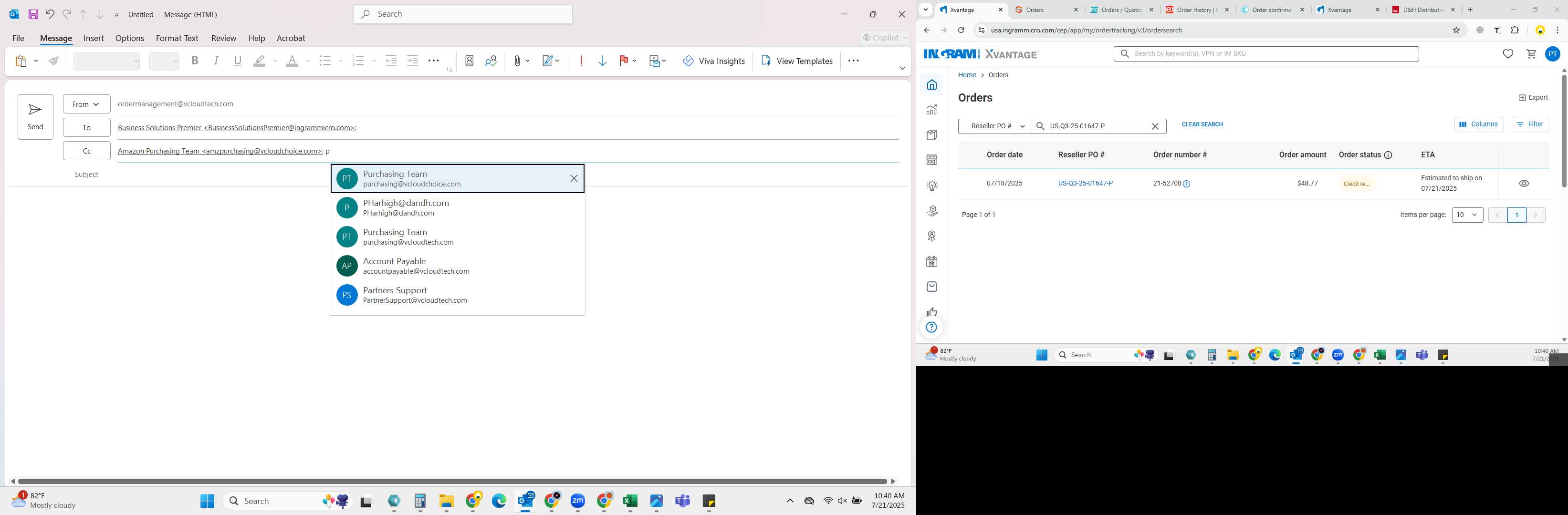Click the Outlook search box
The height and width of the screenshot is (515, 1568).
click(462, 14)
